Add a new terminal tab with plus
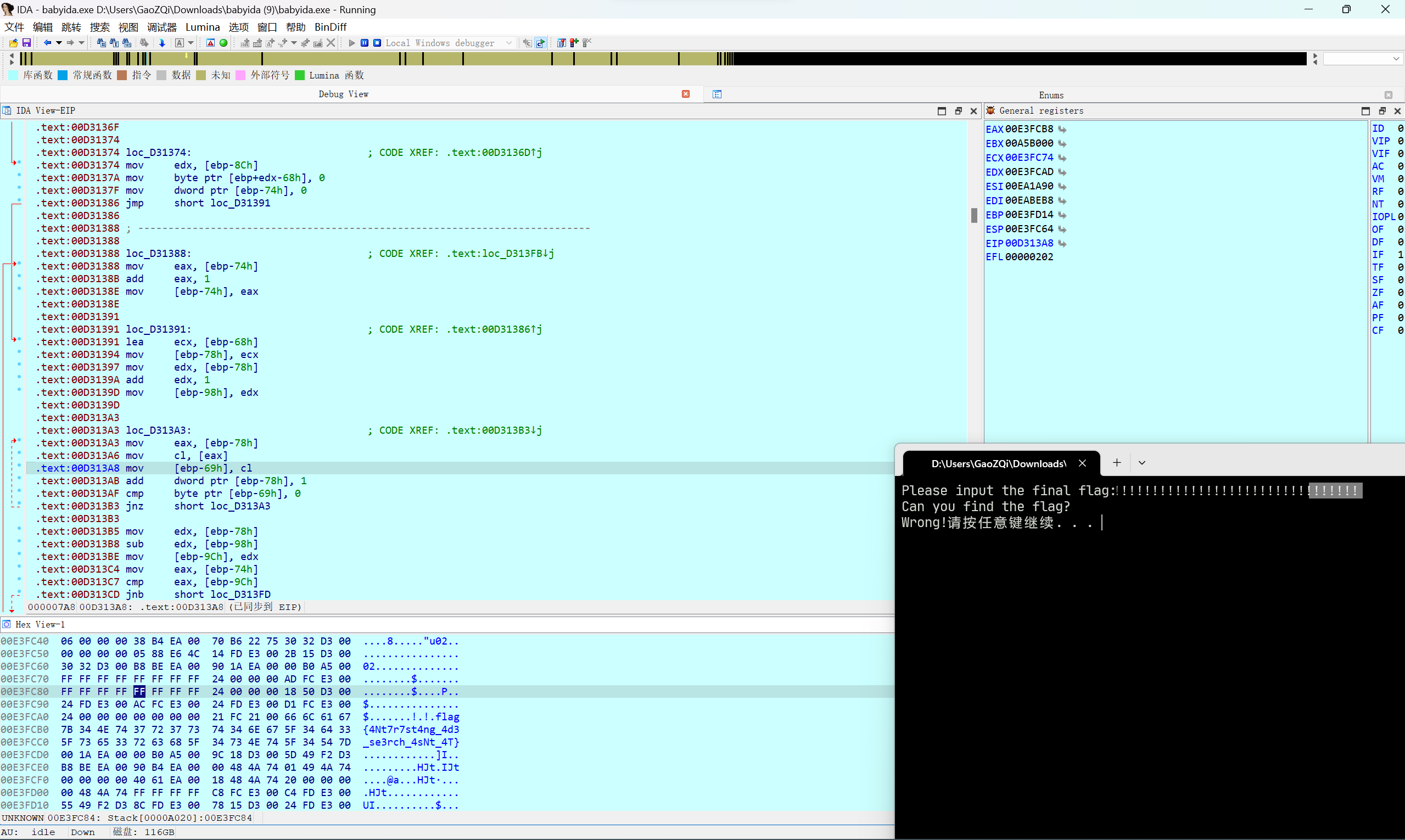This screenshot has height=840, width=1405. (1116, 463)
